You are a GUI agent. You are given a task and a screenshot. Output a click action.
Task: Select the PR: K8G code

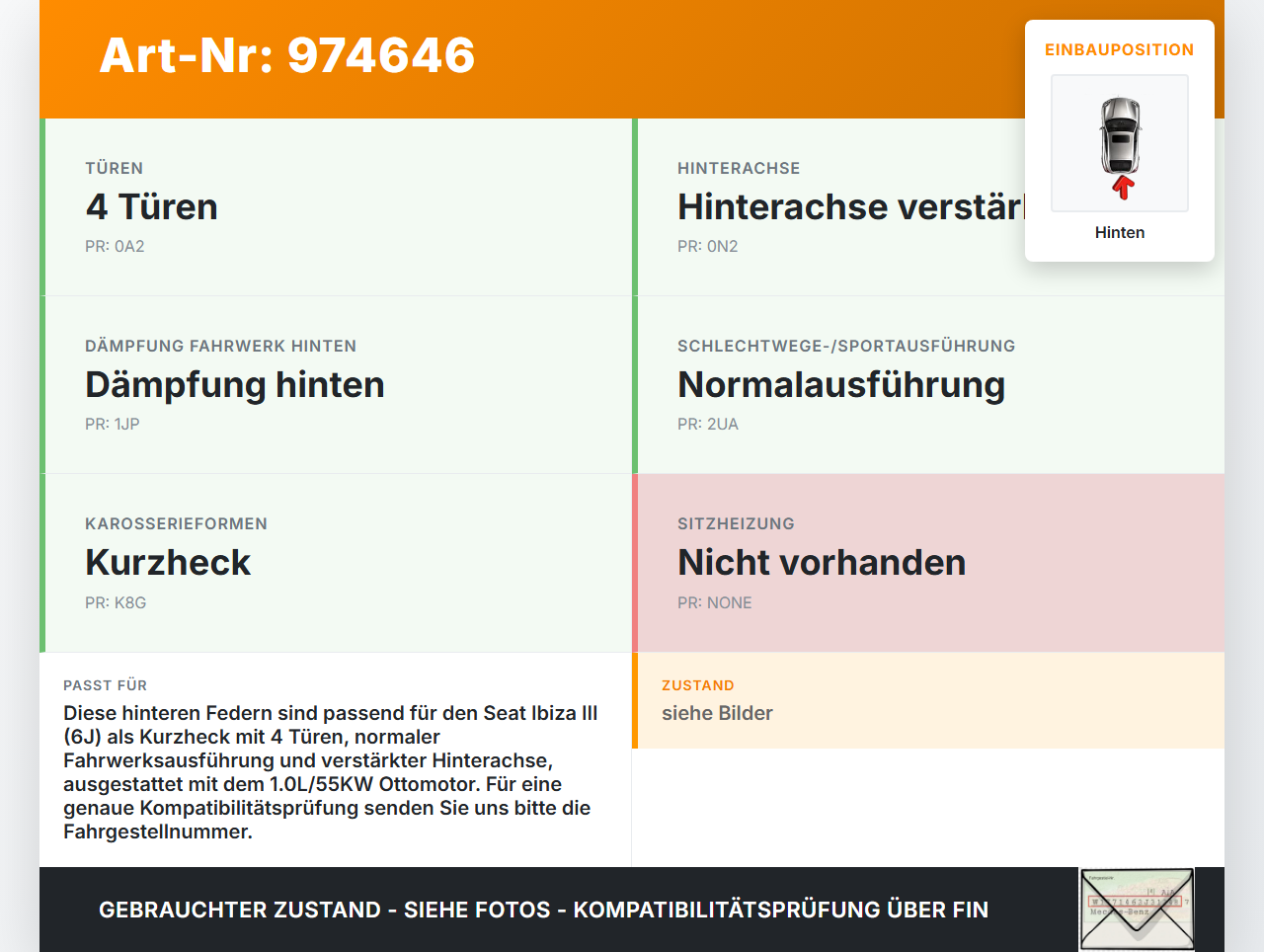(116, 602)
